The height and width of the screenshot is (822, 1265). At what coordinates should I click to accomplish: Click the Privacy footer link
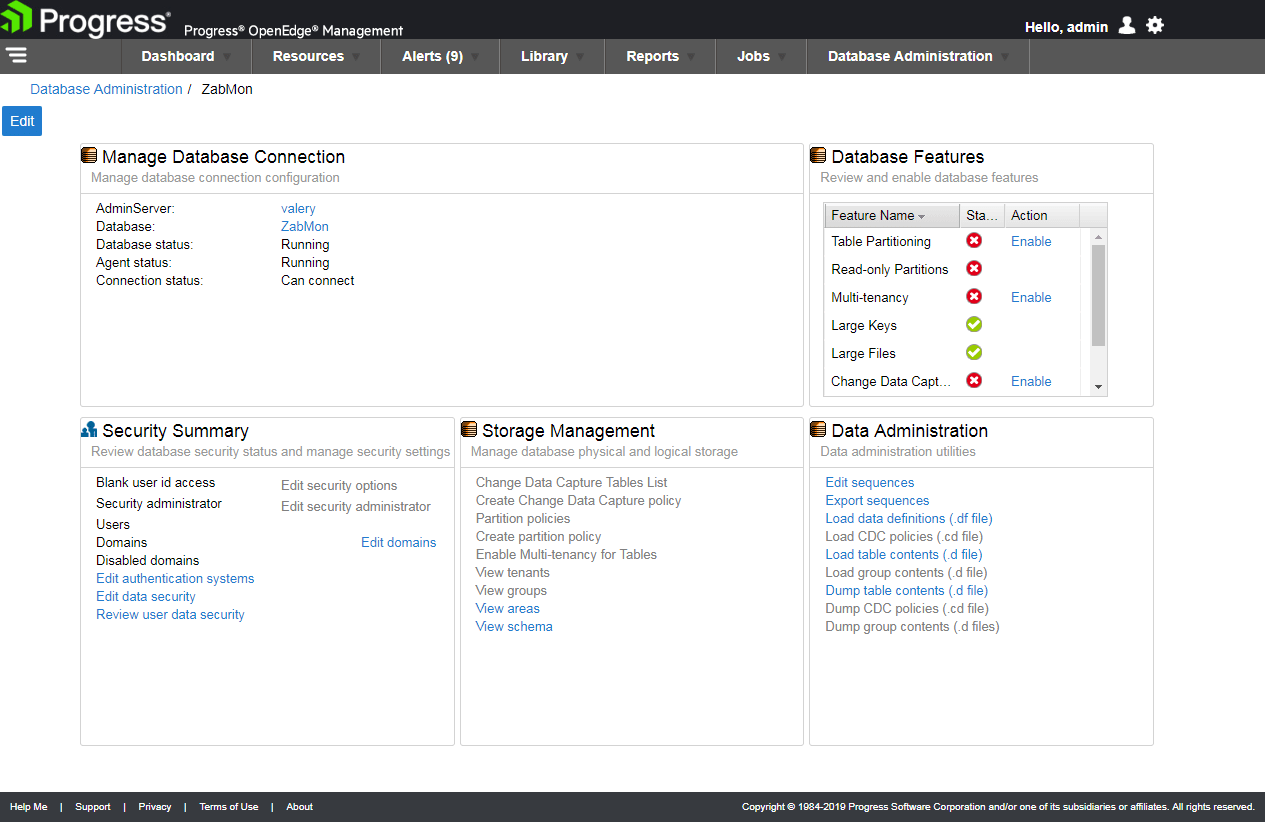pyautogui.click(x=155, y=807)
